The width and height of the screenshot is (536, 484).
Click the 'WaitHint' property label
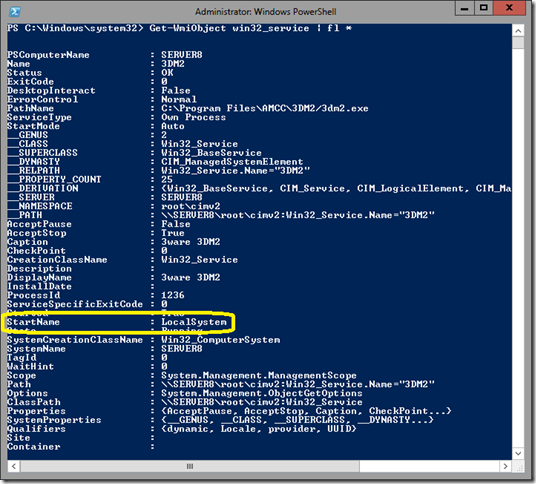(30, 366)
